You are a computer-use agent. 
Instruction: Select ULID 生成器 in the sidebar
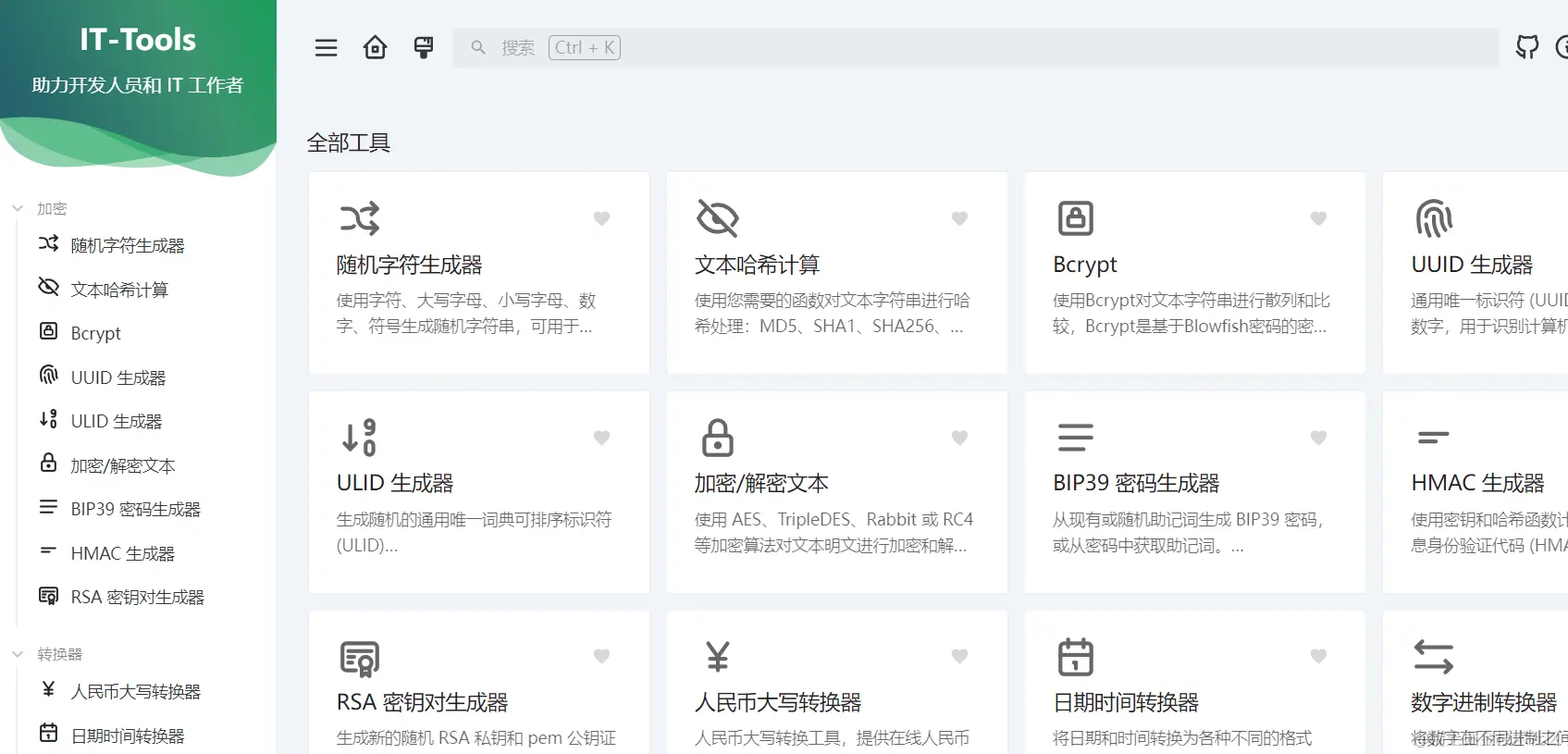117,421
